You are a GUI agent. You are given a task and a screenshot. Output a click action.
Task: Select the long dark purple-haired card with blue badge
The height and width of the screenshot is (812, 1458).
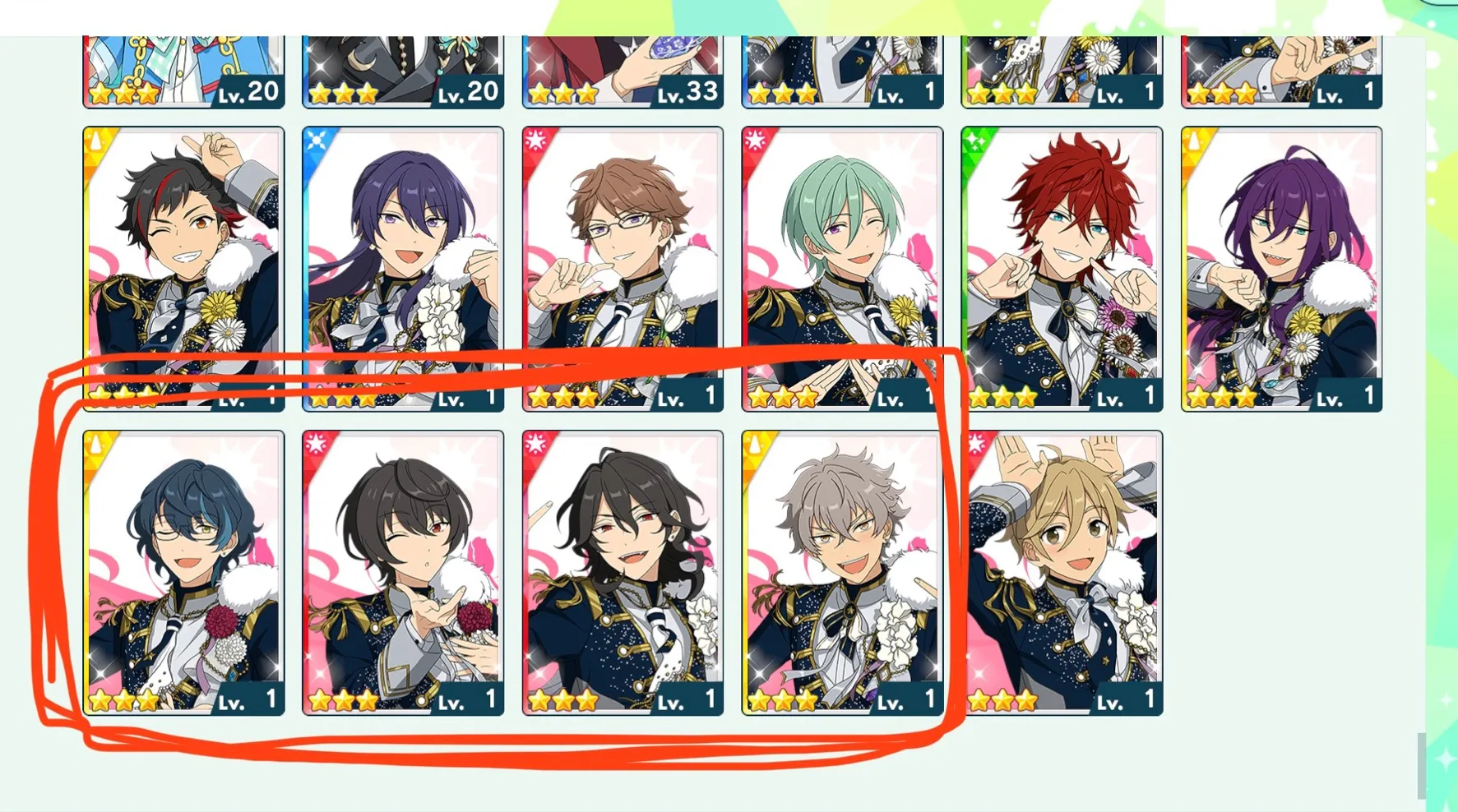click(x=403, y=269)
